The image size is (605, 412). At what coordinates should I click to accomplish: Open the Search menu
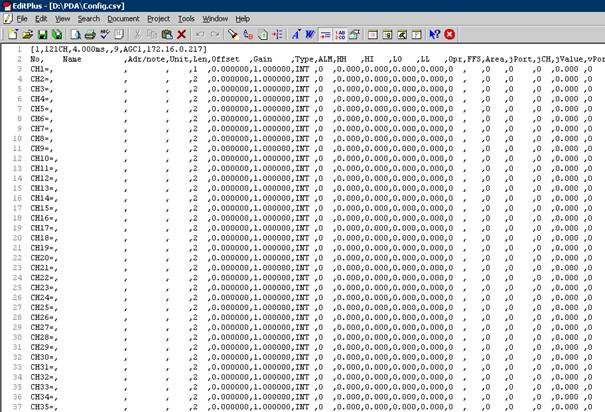pos(89,19)
